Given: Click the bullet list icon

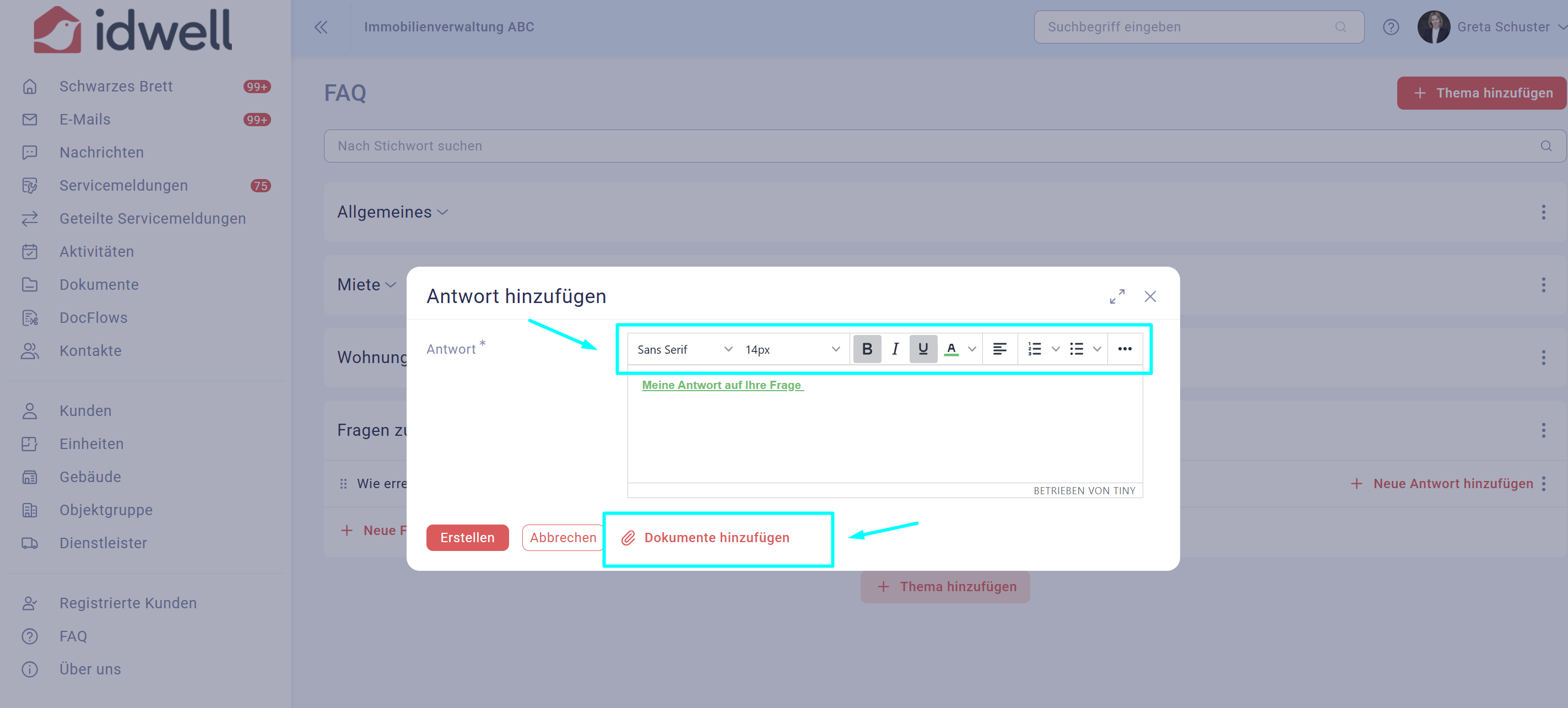Looking at the screenshot, I should pos(1076,349).
